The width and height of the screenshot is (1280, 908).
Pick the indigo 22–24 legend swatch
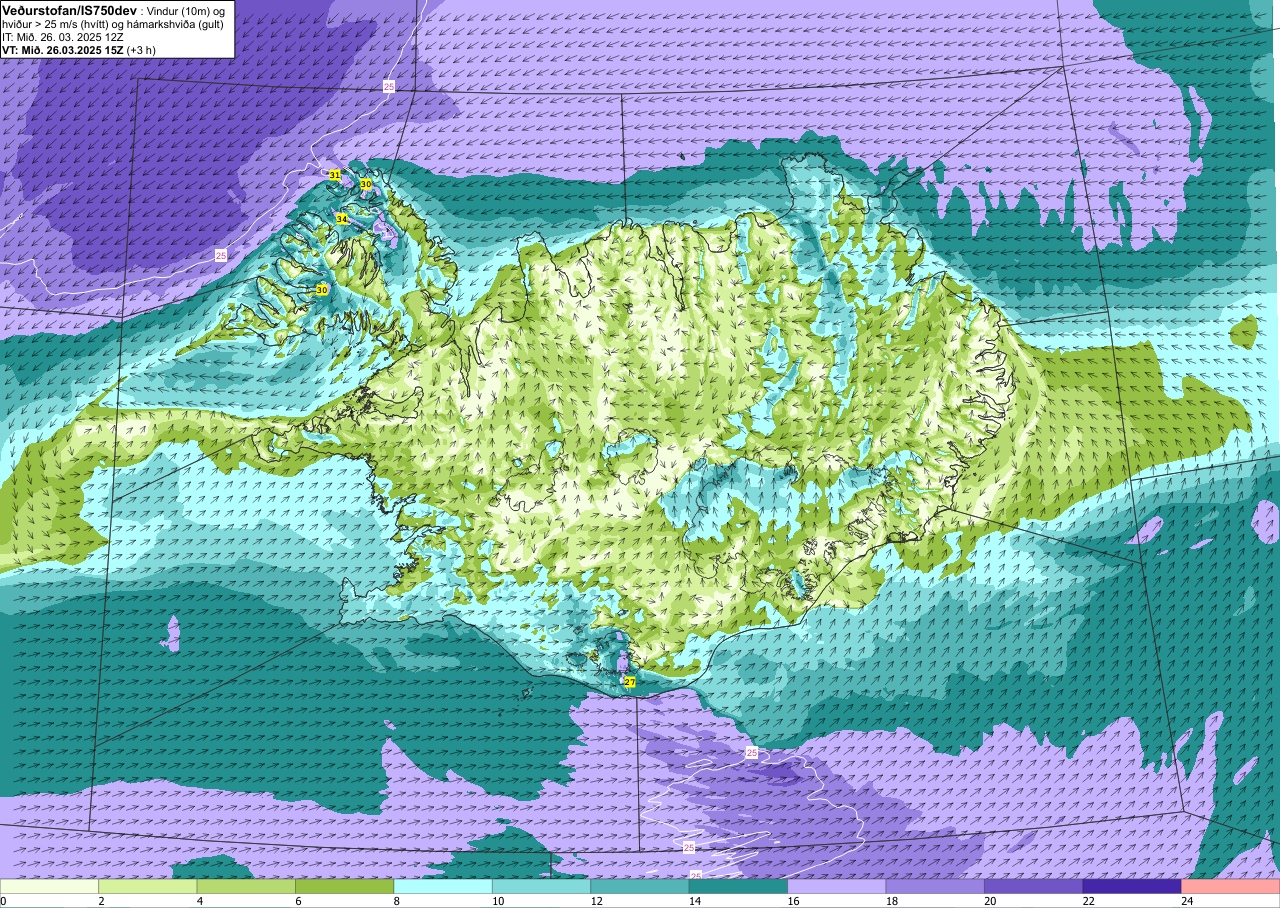(x=1132, y=886)
